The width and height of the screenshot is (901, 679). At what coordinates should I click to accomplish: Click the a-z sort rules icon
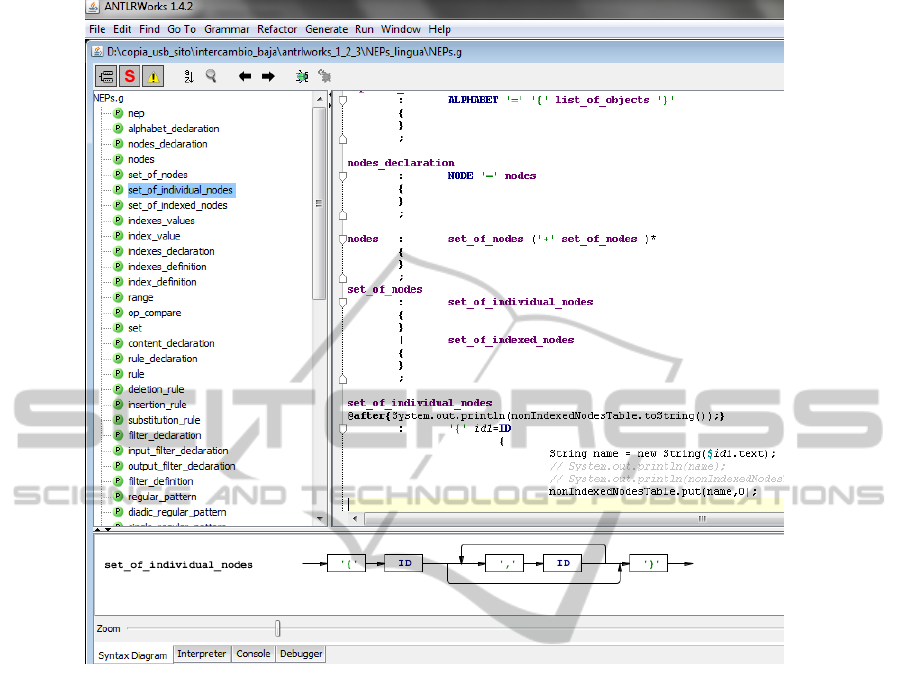coord(188,76)
